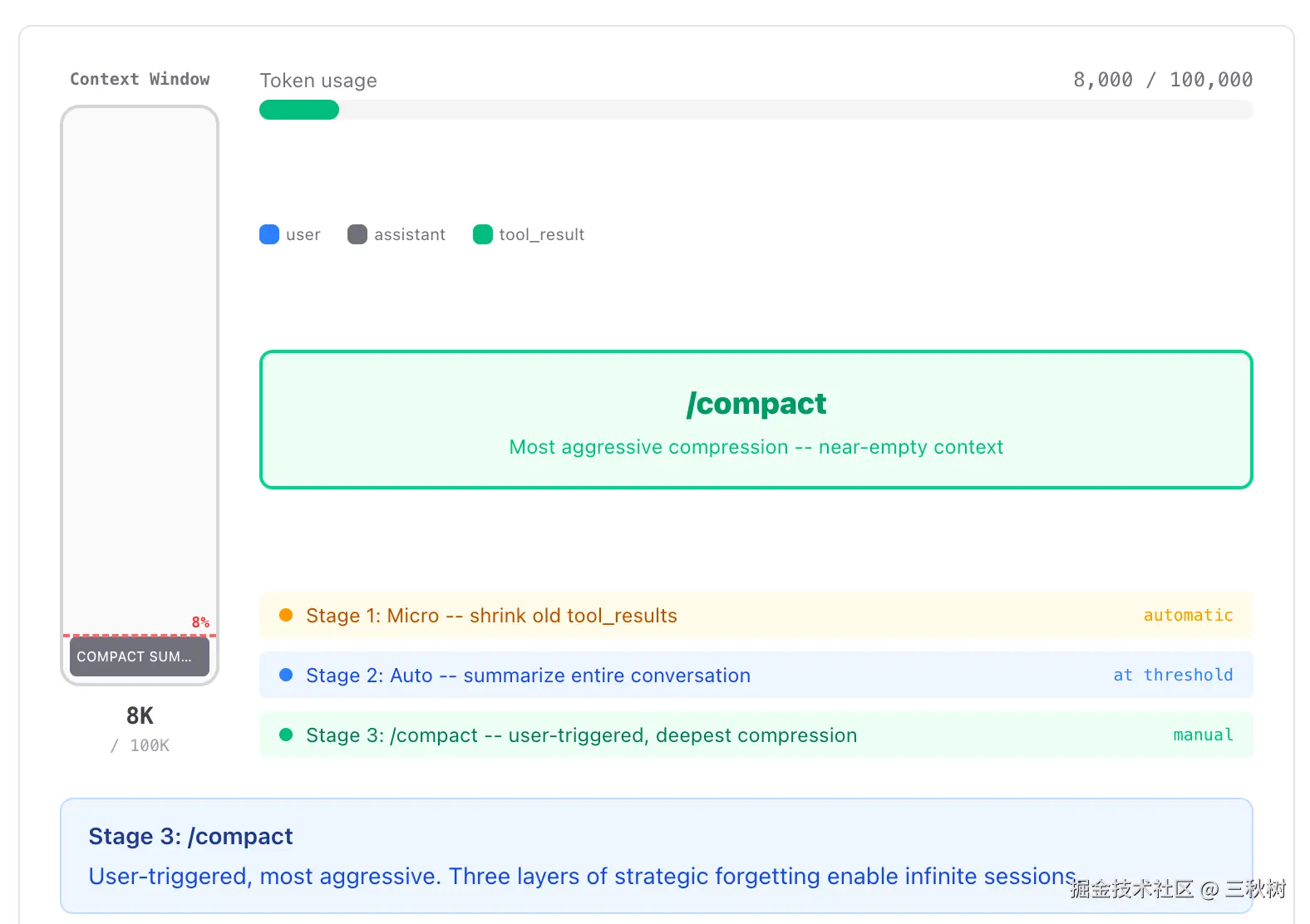Select the Stage 2 Auto summarize row
The height and width of the screenshot is (924, 1310).
[755, 675]
